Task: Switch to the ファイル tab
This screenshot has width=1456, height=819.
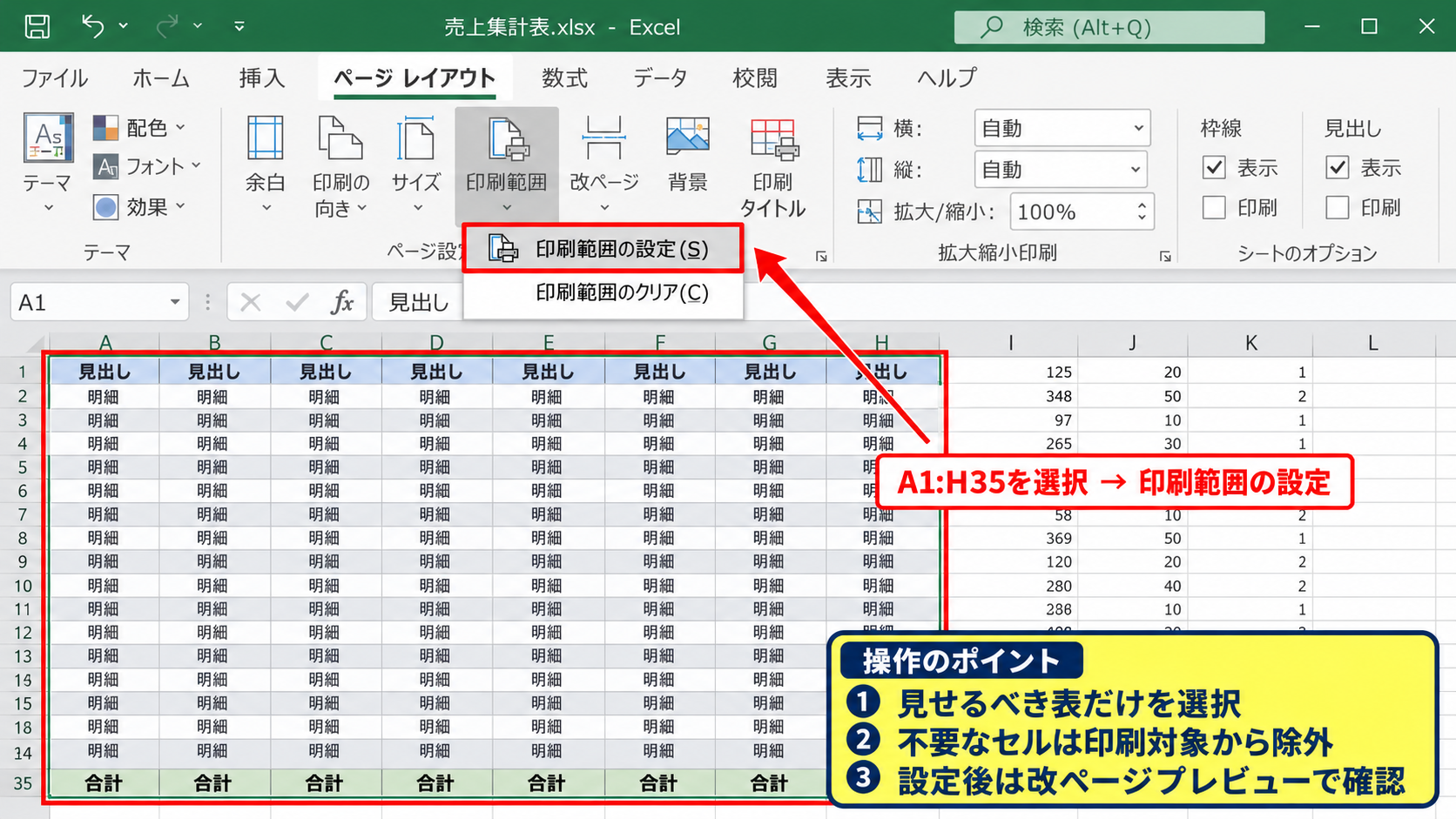Action: click(x=54, y=78)
